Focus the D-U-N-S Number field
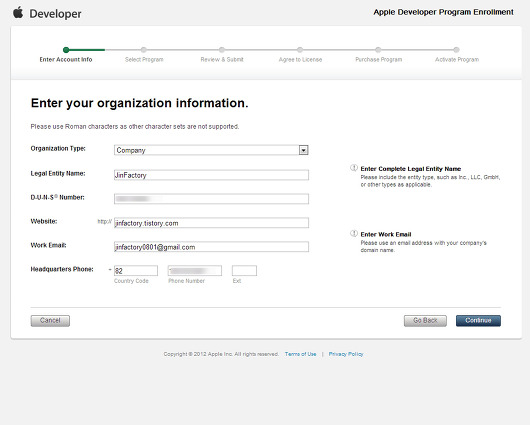This screenshot has width=530, height=425. tap(211, 199)
